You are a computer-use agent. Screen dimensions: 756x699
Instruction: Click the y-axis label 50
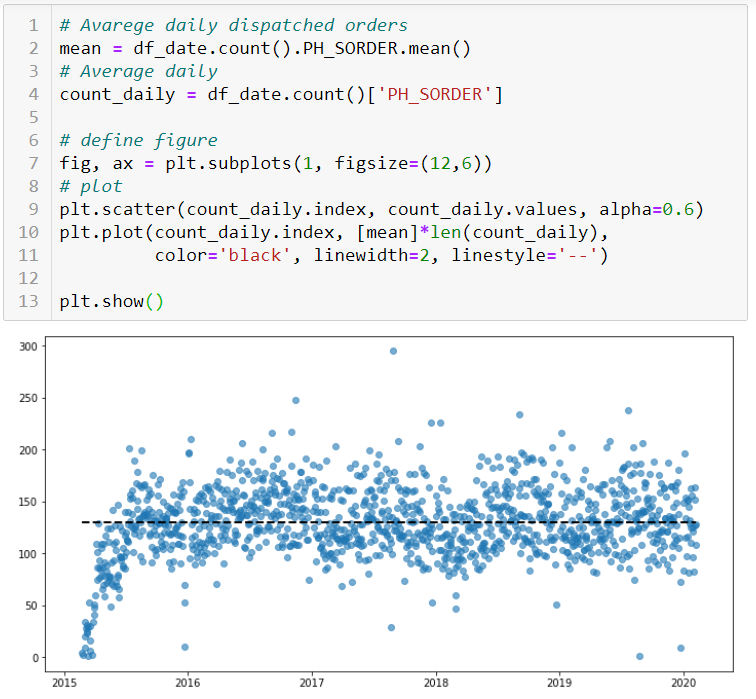point(31,606)
